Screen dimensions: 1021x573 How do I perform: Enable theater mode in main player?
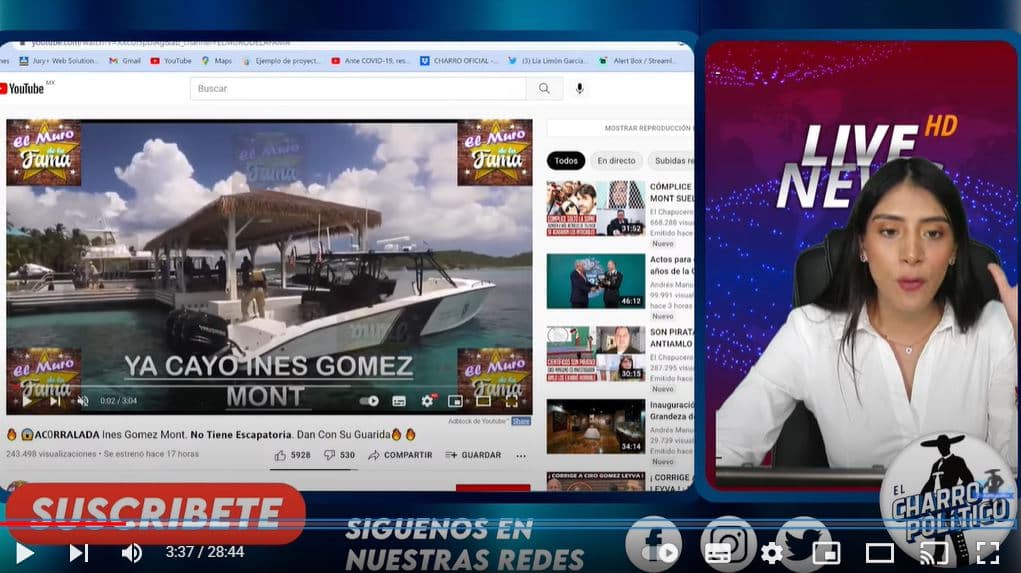pyautogui.click(x=879, y=553)
